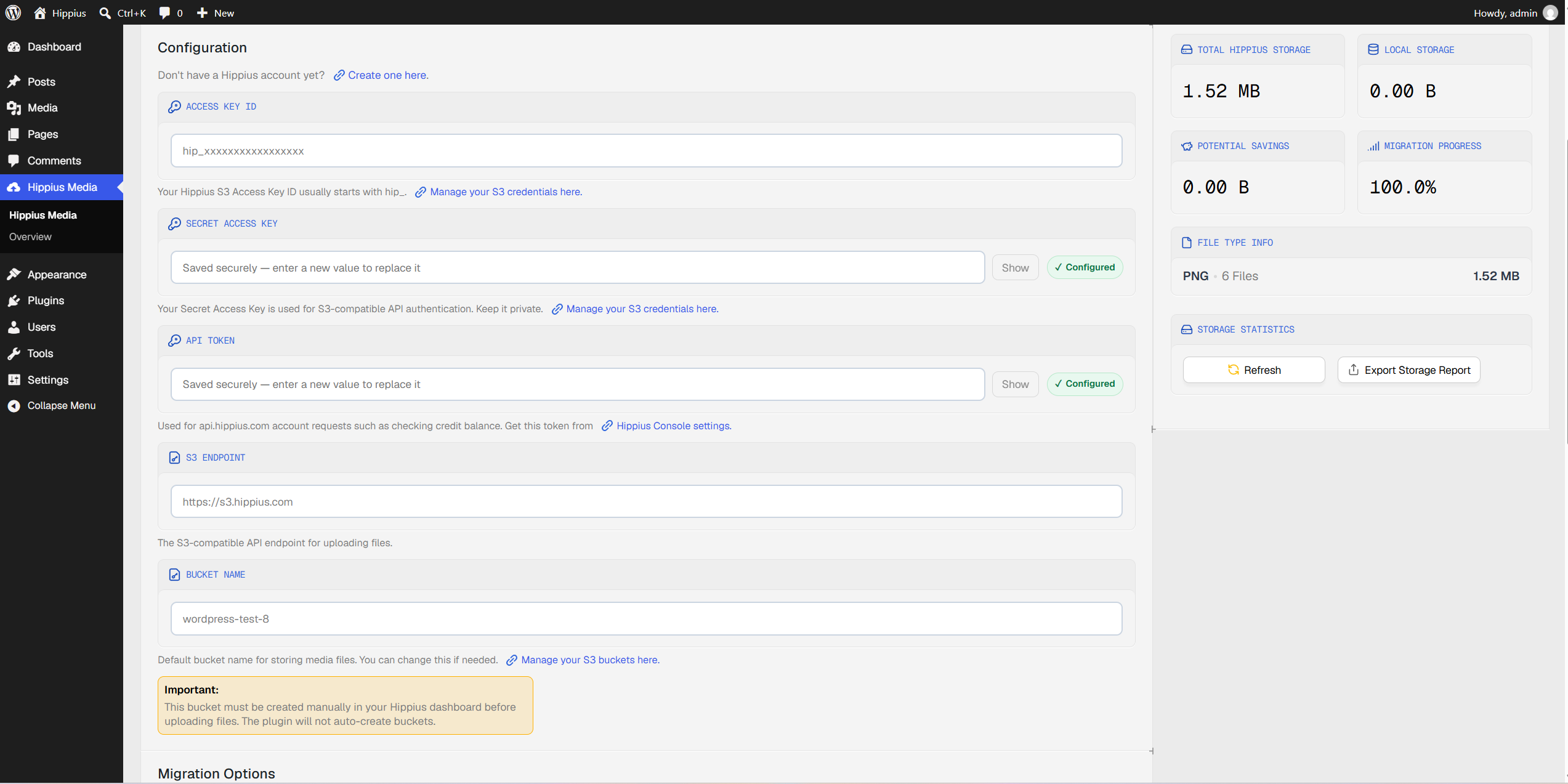Click the Users person icon
This screenshot has height=784, width=1568.
14,327
